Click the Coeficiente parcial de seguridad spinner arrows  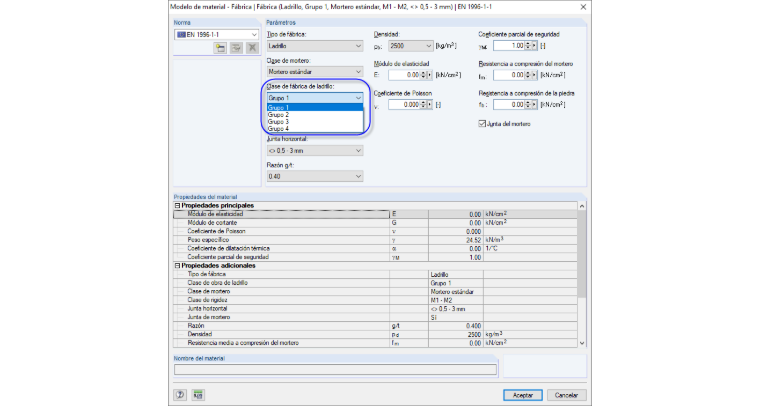click(x=528, y=46)
